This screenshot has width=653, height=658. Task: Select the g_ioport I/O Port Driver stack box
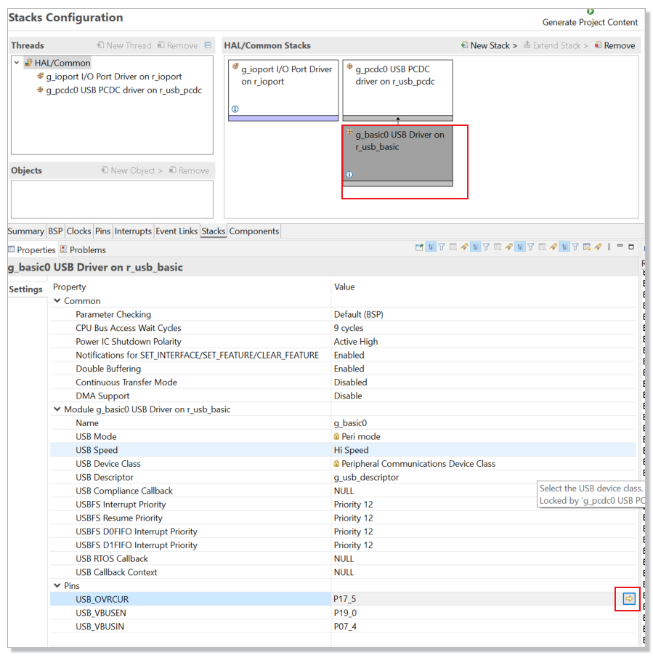[283, 90]
